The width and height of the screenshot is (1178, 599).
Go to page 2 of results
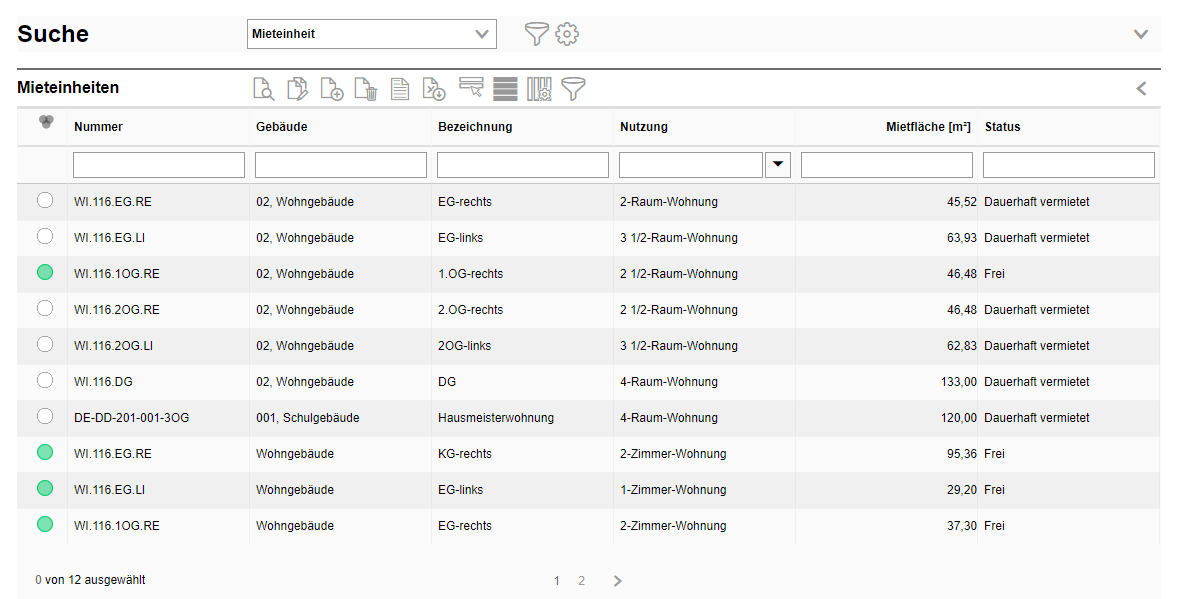[x=581, y=581]
